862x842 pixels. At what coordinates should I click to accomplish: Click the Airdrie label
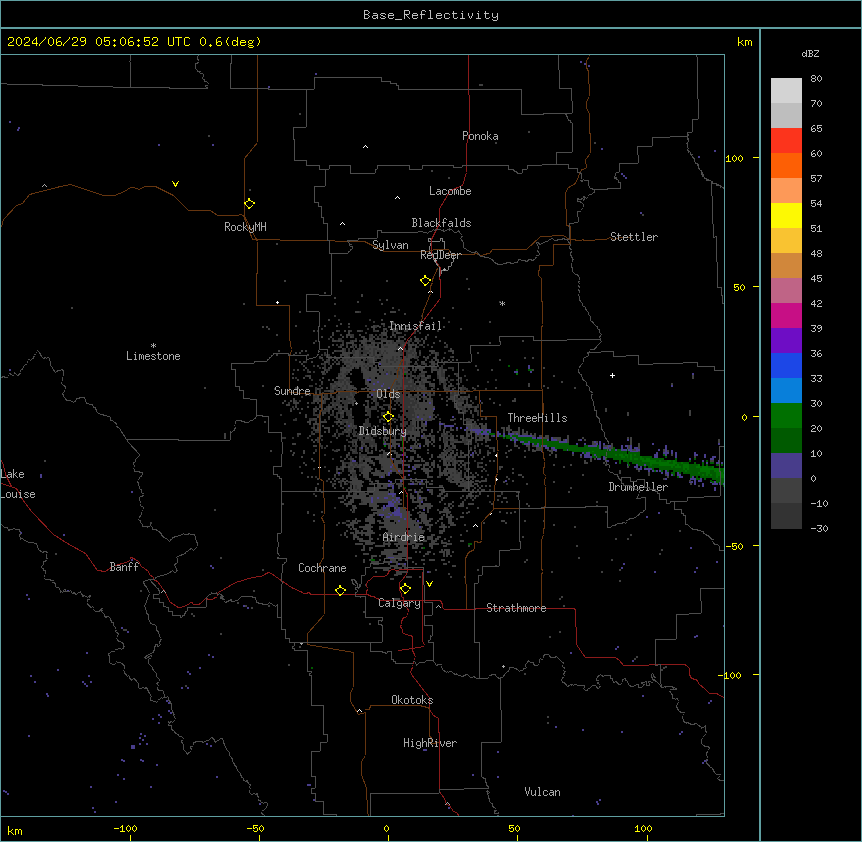(404, 537)
